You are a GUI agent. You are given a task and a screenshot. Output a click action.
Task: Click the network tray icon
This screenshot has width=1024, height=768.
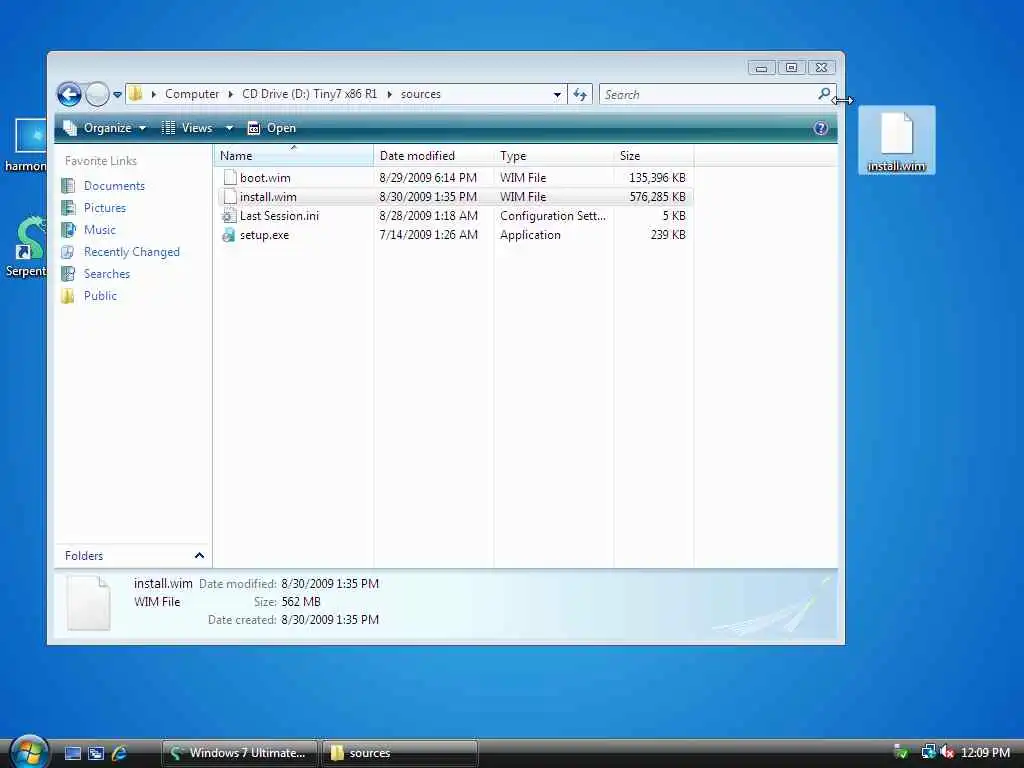point(928,752)
